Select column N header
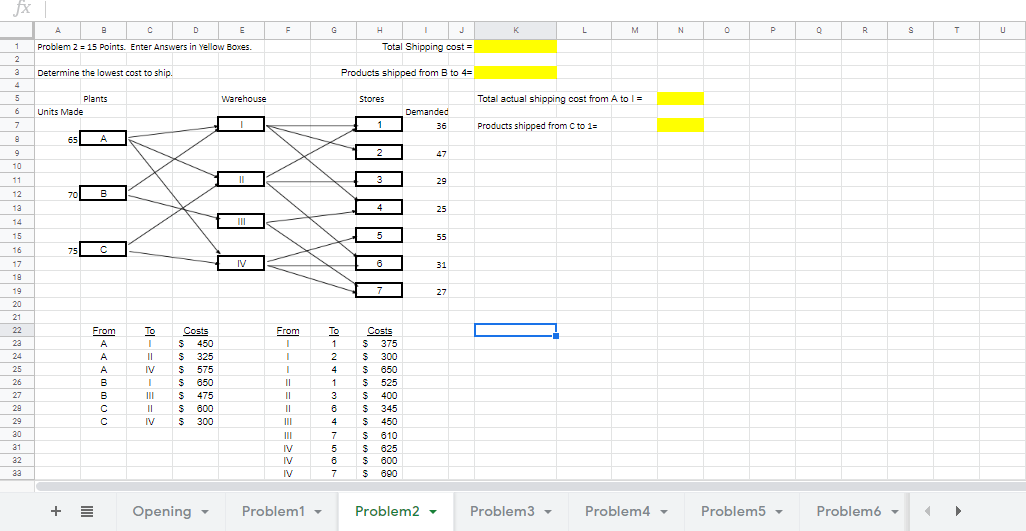The image size is (1026, 531). [x=681, y=30]
